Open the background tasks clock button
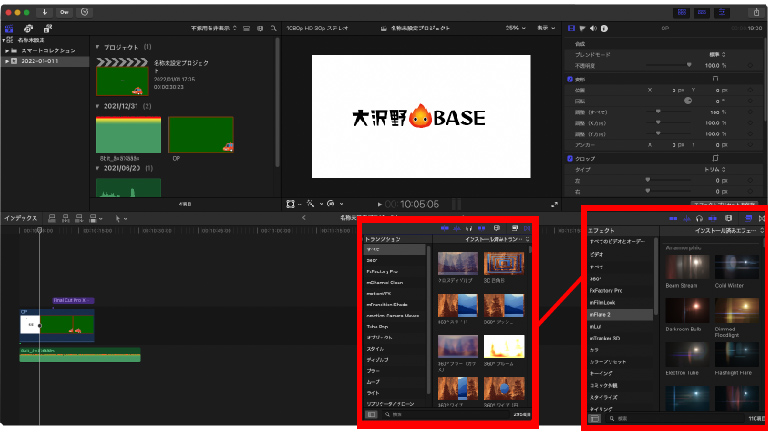768x432 pixels. click(x=84, y=12)
